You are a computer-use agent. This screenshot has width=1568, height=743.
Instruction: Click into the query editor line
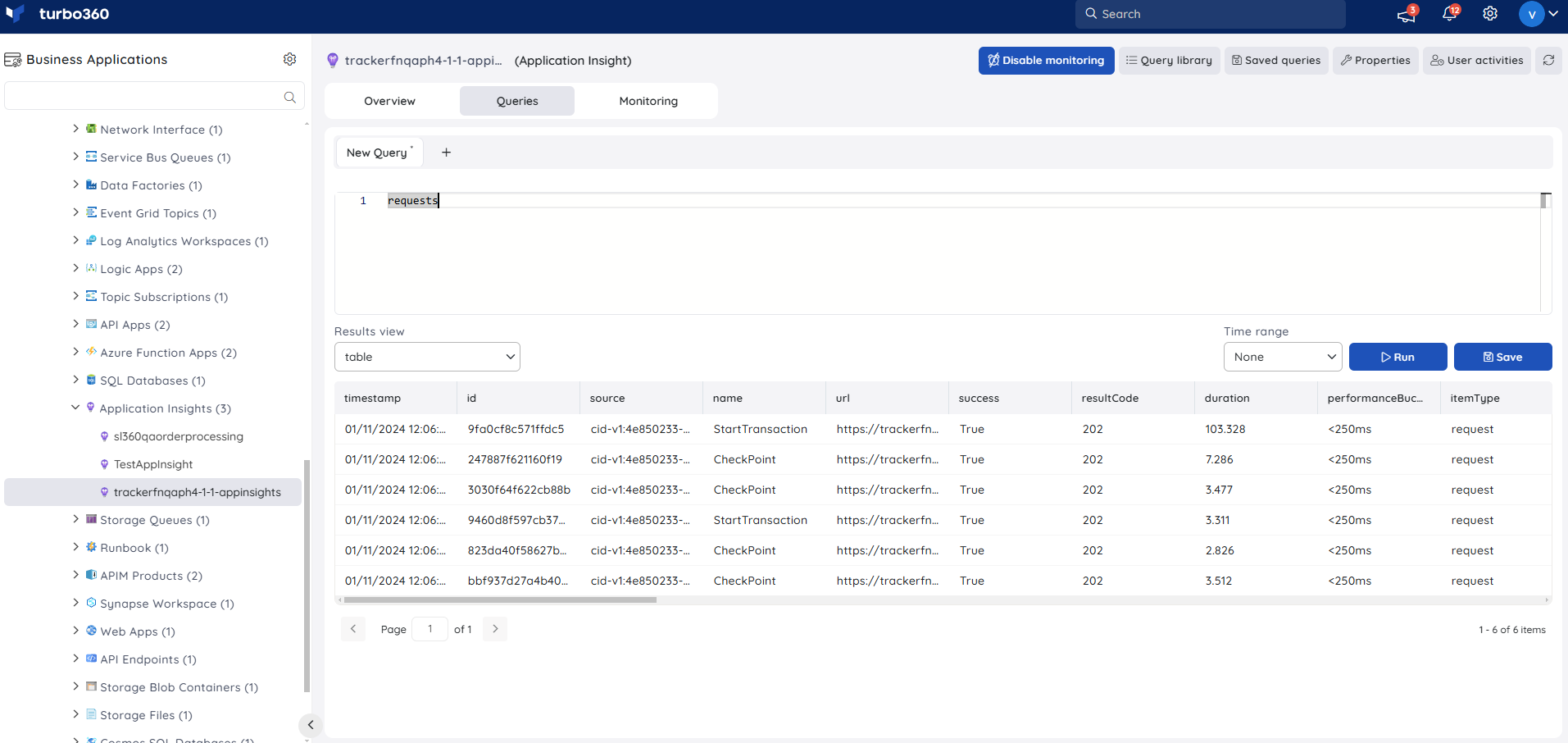pos(963,200)
